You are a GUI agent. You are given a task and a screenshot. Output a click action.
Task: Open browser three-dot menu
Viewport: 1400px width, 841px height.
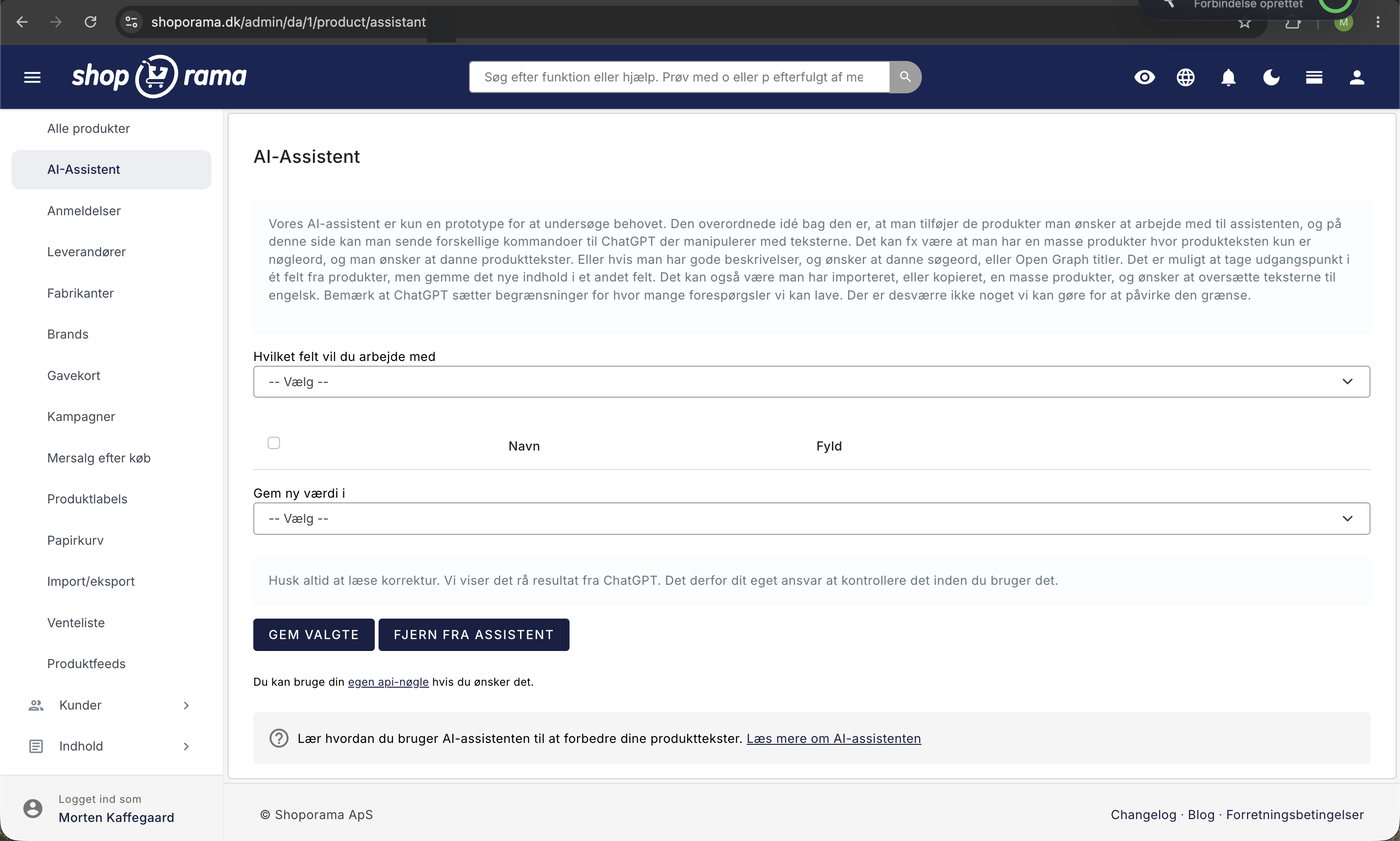1378,22
